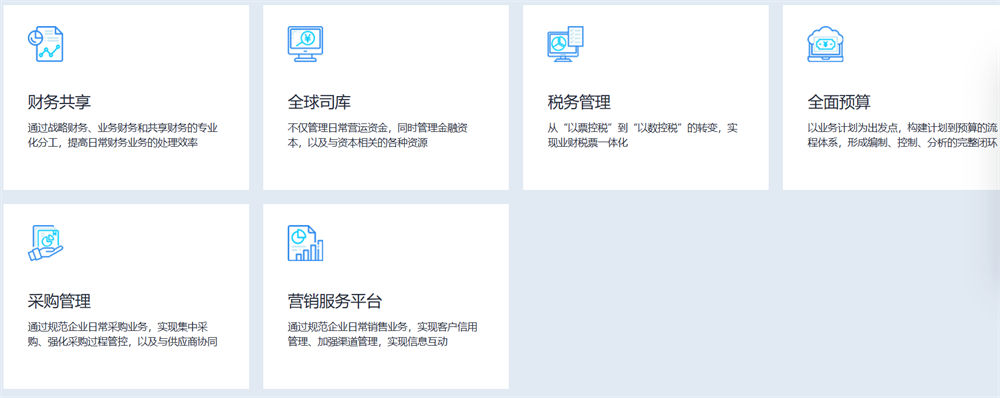Open the 财务共享 card title
The image size is (1000, 398).
point(59,102)
